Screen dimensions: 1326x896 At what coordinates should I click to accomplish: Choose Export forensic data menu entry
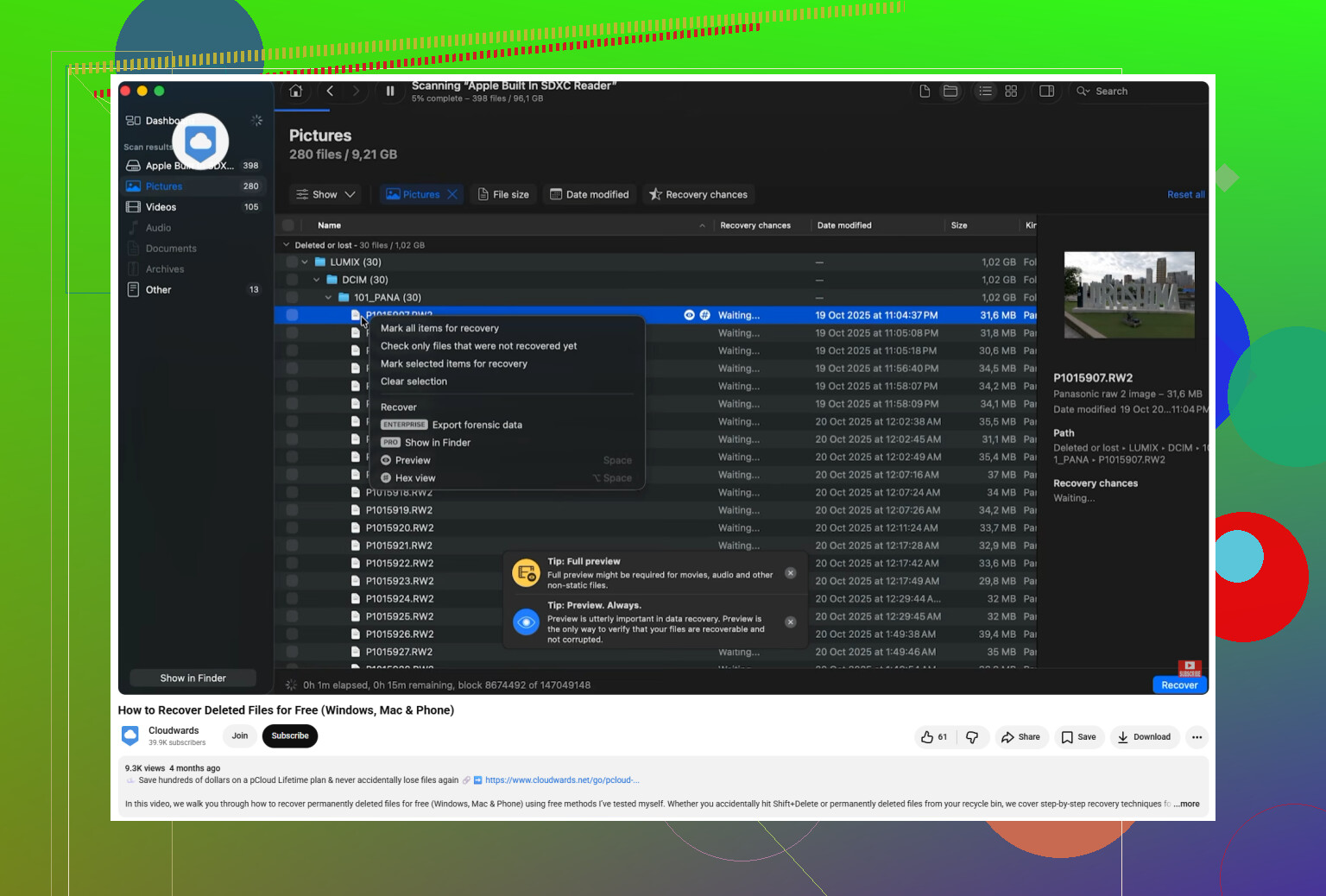coord(508,425)
